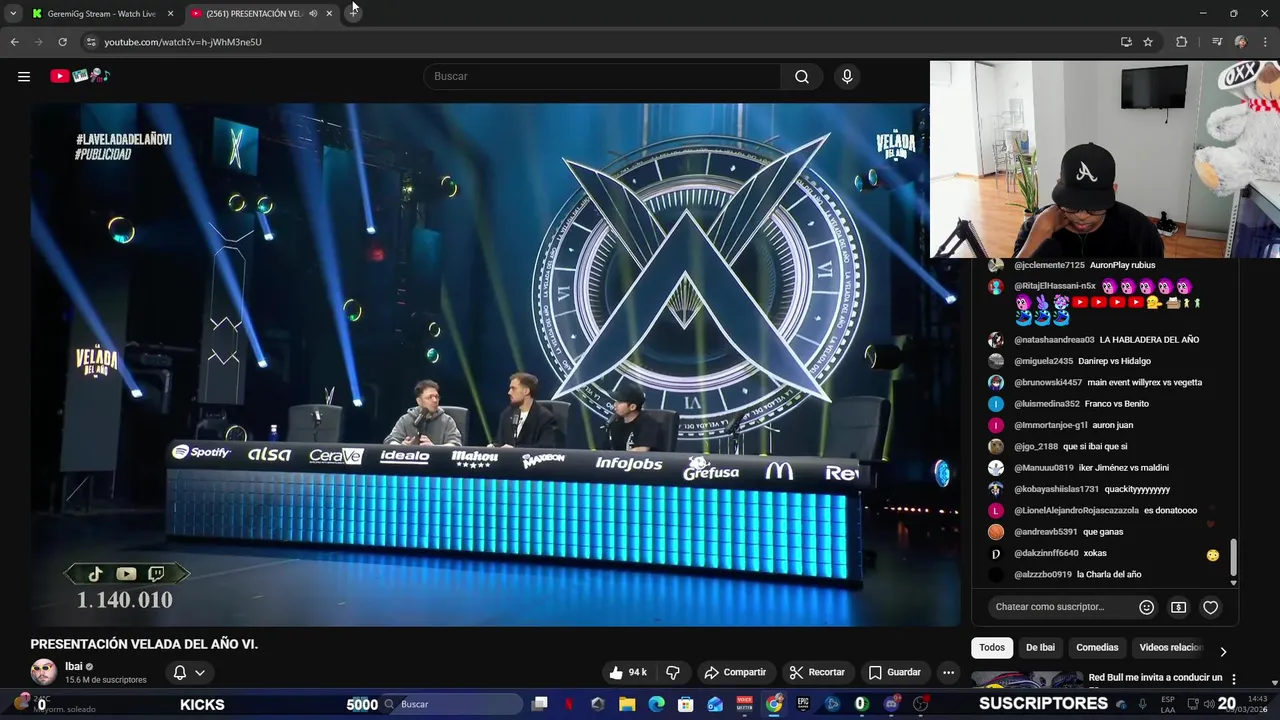The image size is (1280, 720).
Task: Open the emoji picker in chat
Action: [x=1147, y=607]
